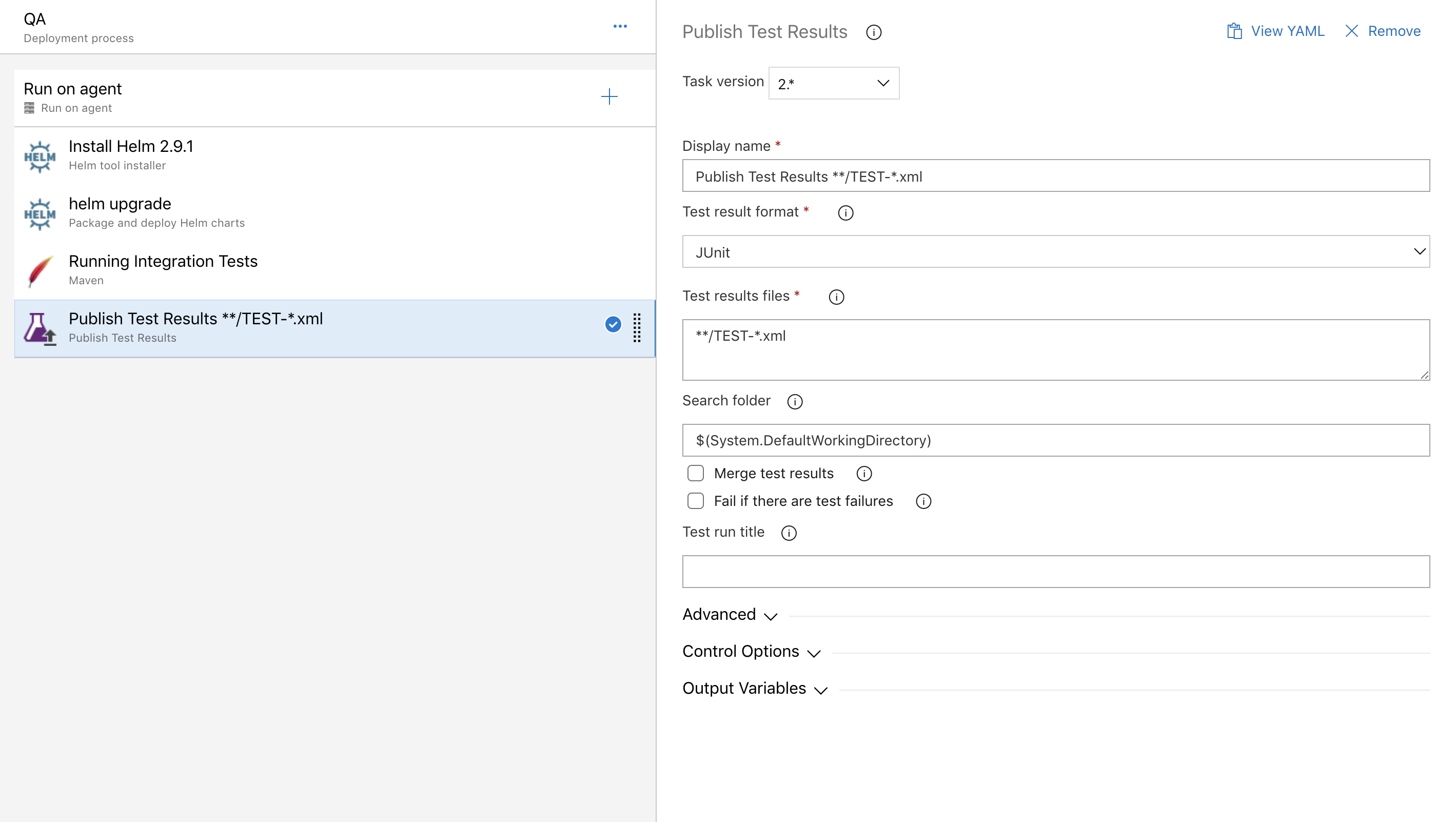The image size is (1456, 822).
Task: Check Fail if there are test failures
Action: (695, 501)
